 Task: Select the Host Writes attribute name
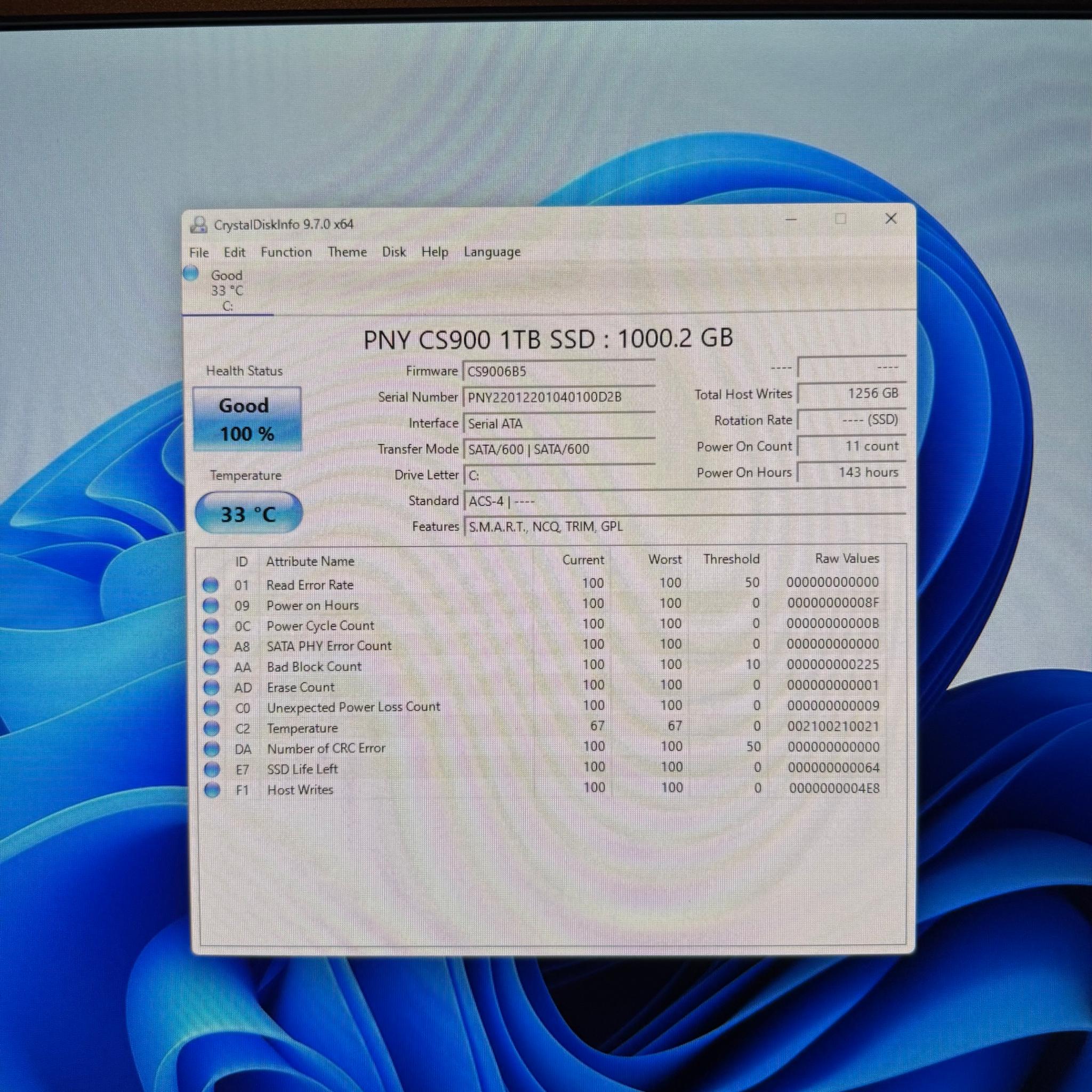300,790
